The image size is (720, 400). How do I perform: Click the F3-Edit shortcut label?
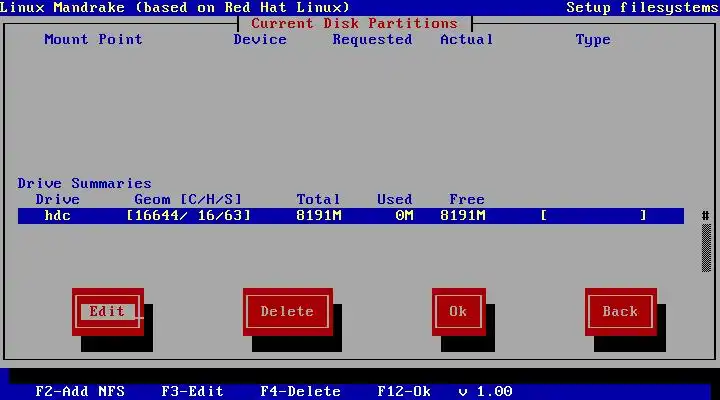click(x=192, y=391)
